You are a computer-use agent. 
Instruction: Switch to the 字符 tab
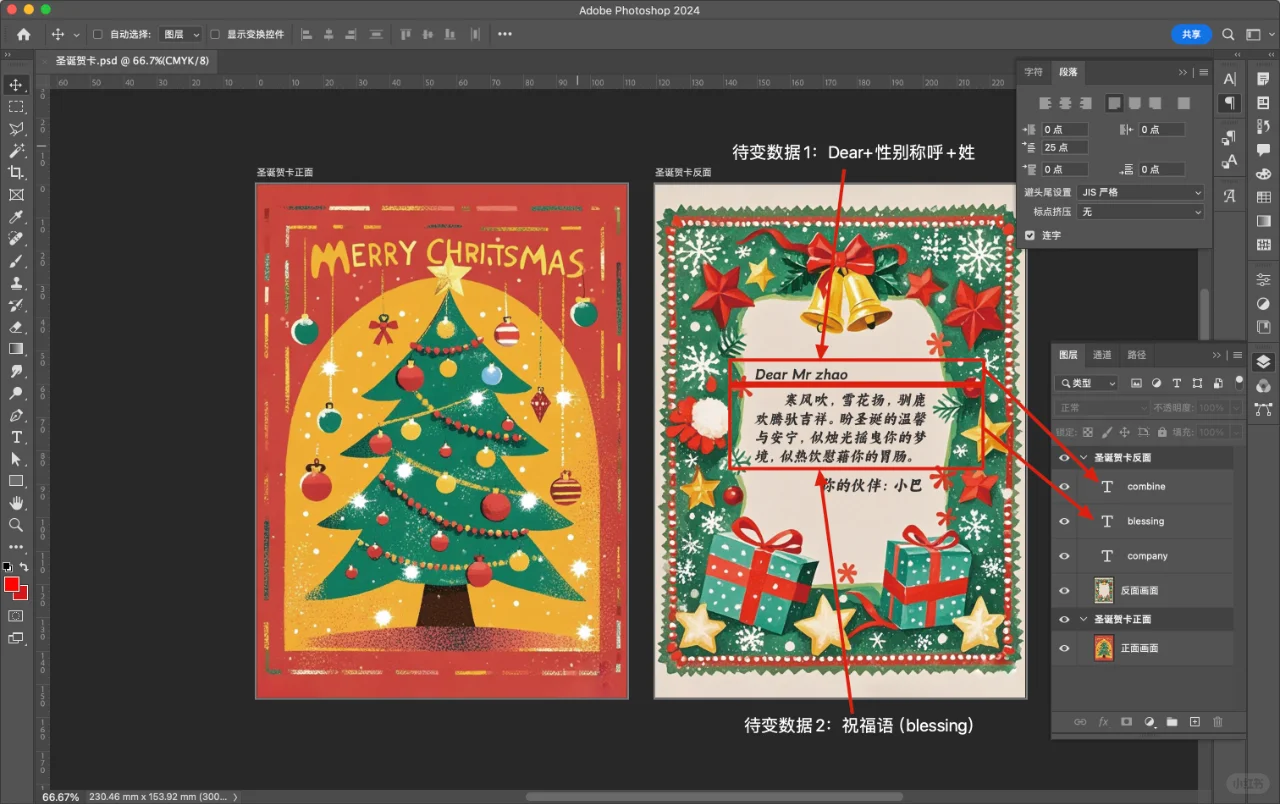click(x=1033, y=72)
